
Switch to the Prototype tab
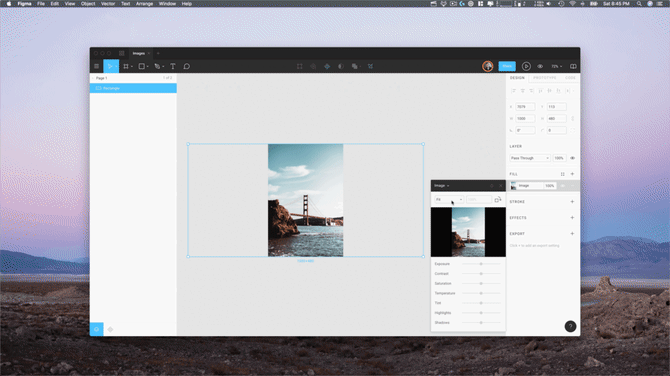(545, 78)
